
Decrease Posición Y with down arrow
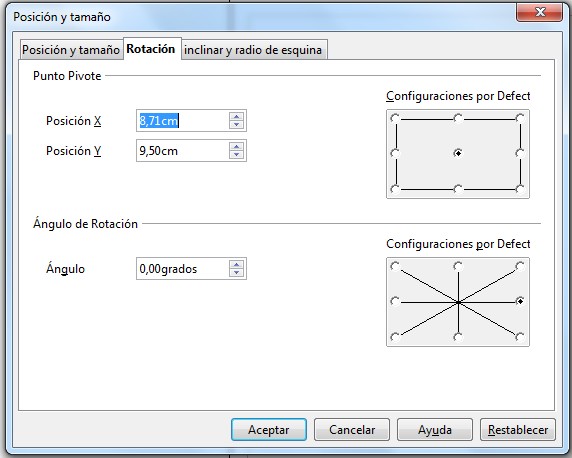[x=236, y=154]
